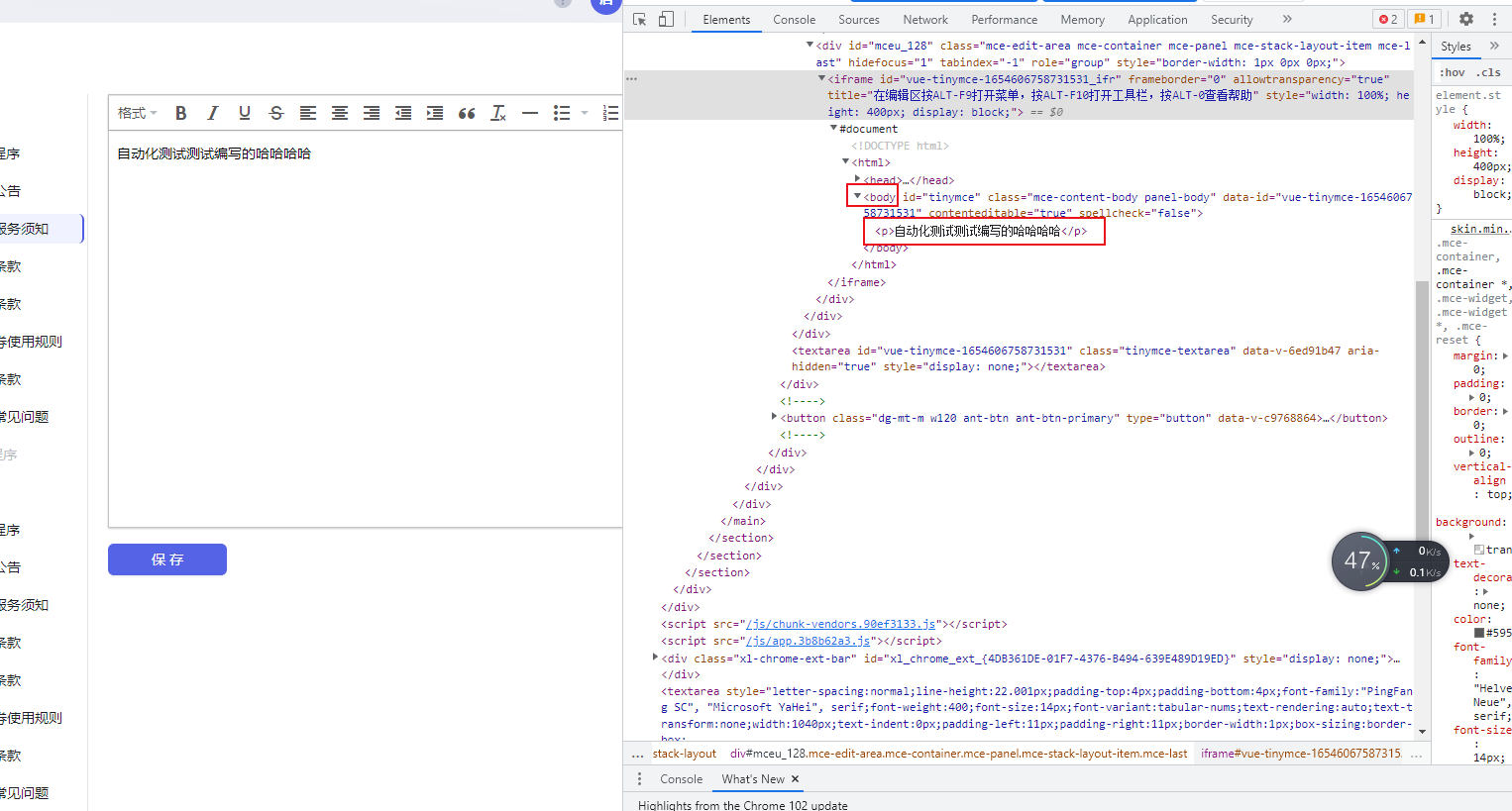This screenshot has width=1512, height=811.
Task: Collapse the body tinymce node
Action: pos(857,196)
